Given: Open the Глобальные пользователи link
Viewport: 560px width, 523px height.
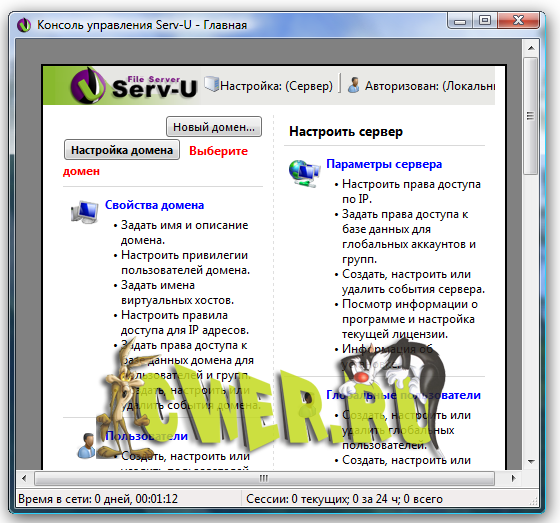Looking at the screenshot, I should point(403,395).
